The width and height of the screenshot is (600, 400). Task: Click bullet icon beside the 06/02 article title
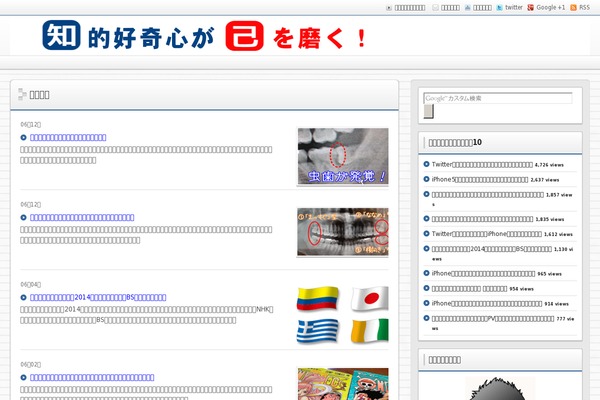23,377
